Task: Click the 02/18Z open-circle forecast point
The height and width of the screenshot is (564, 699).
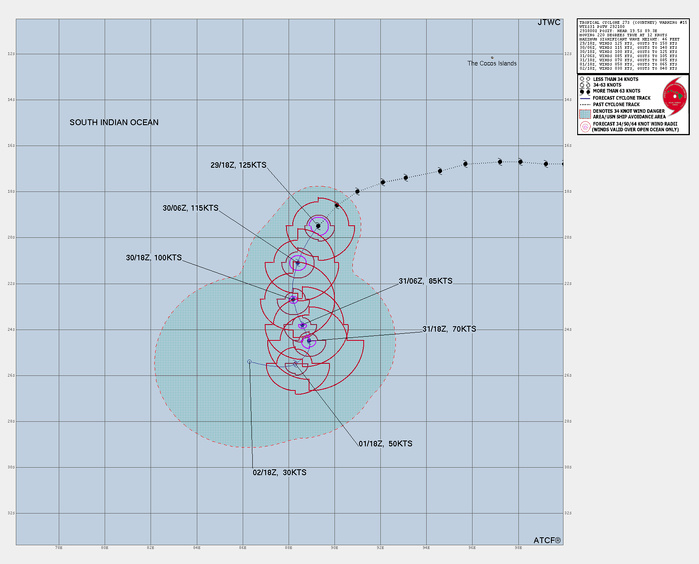Action: pos(249,361)
